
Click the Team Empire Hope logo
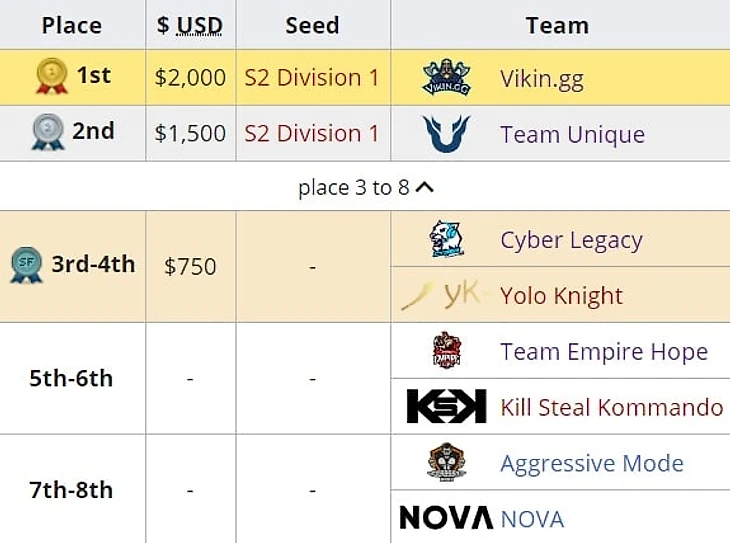446,351
